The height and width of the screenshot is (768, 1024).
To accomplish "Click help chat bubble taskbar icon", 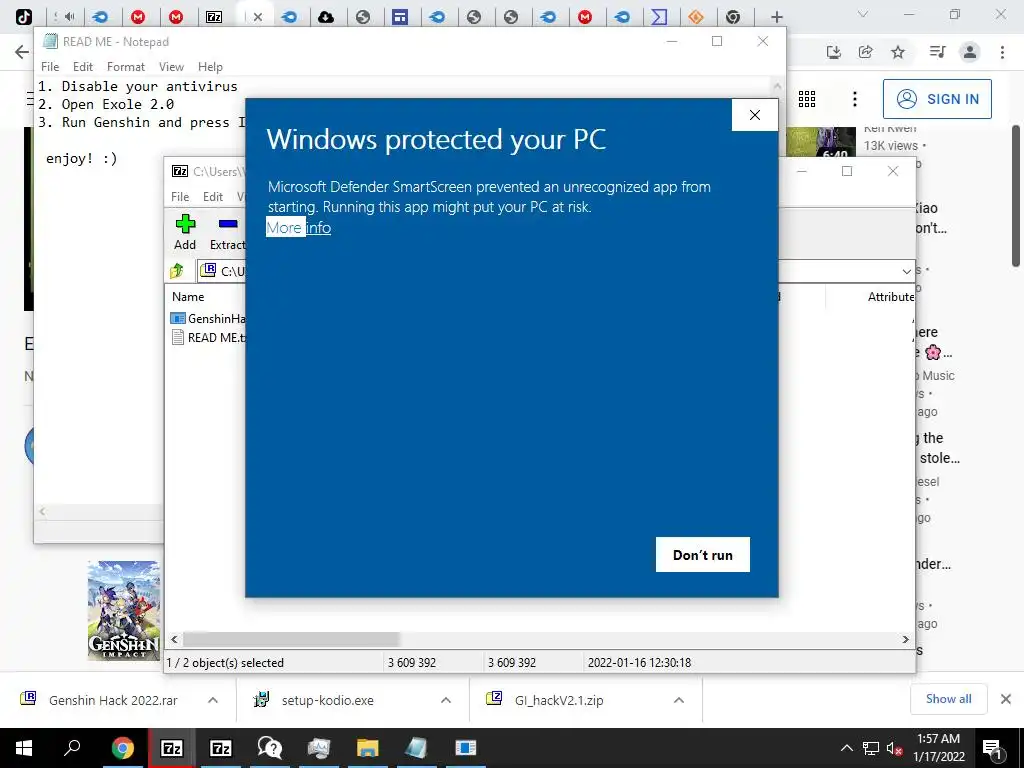I will pos(270,748).
